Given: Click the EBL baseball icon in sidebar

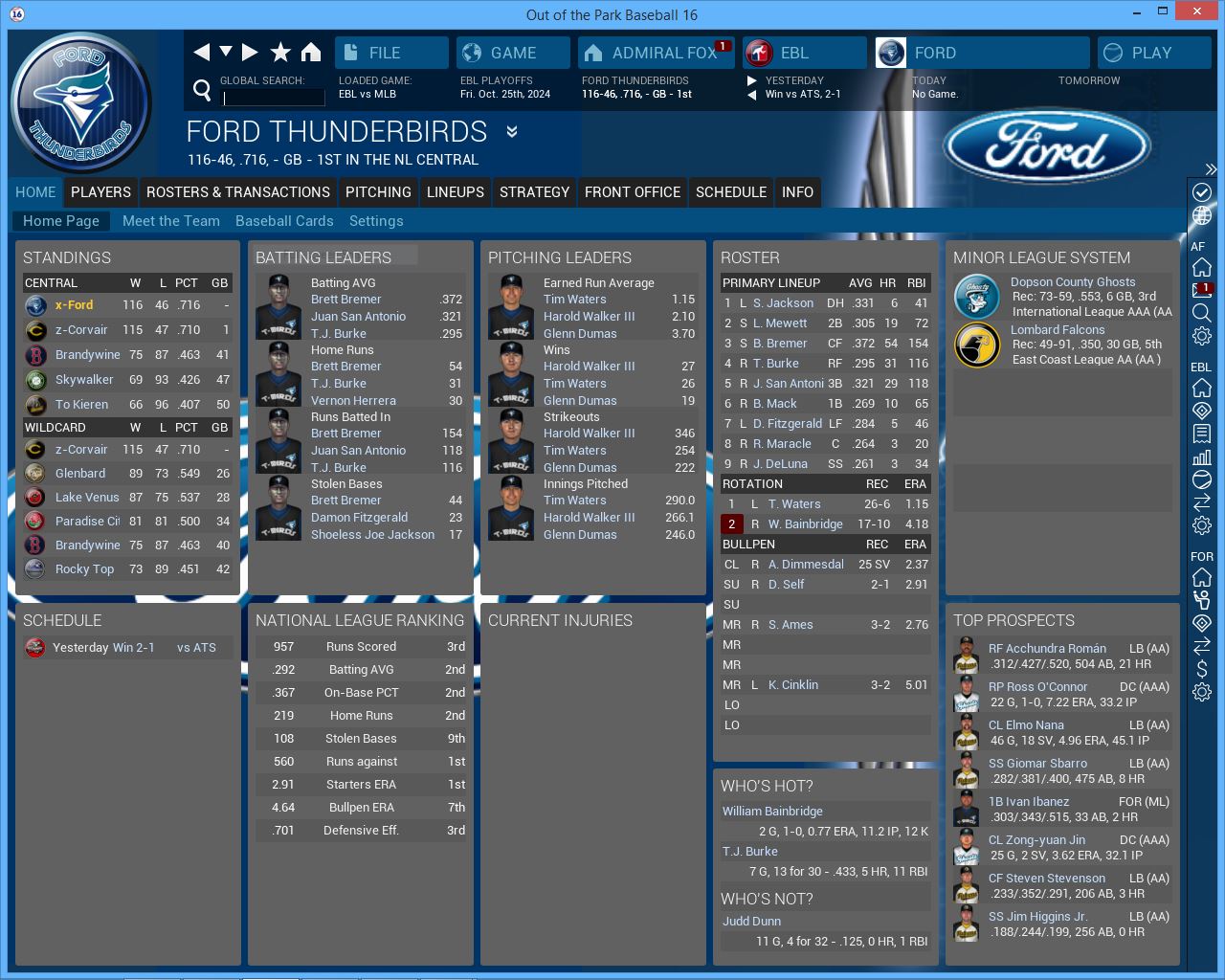Looking at the screenshot, I should pos(1202,479).
